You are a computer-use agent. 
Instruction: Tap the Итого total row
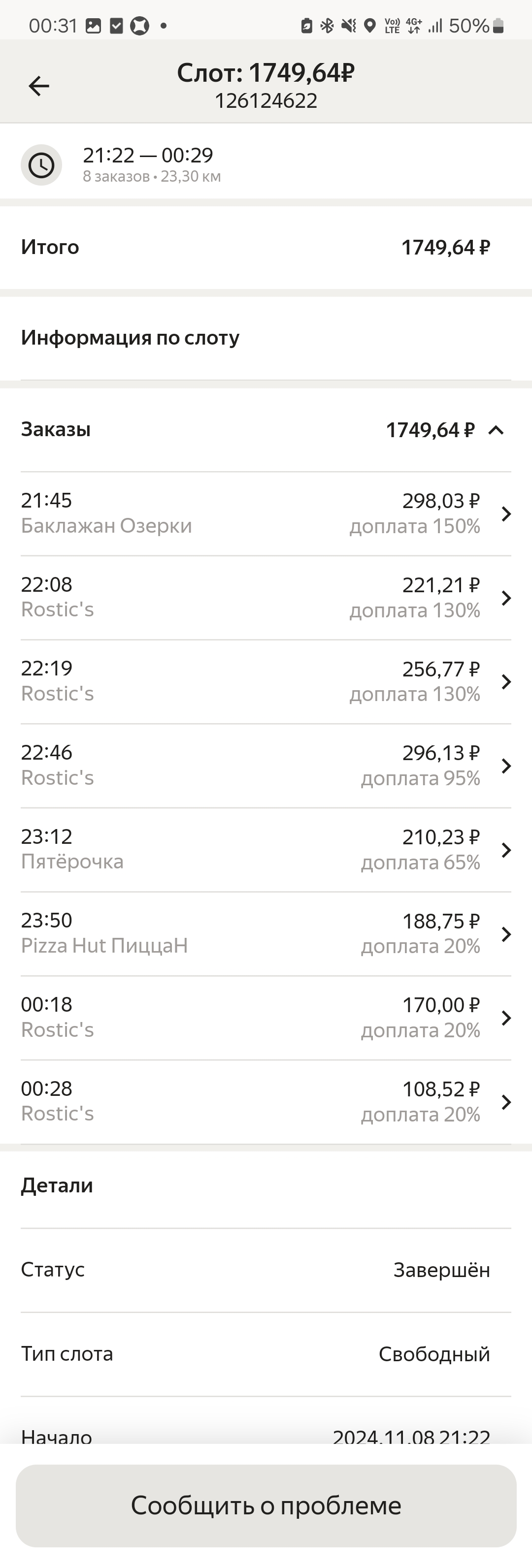(266, 247)
